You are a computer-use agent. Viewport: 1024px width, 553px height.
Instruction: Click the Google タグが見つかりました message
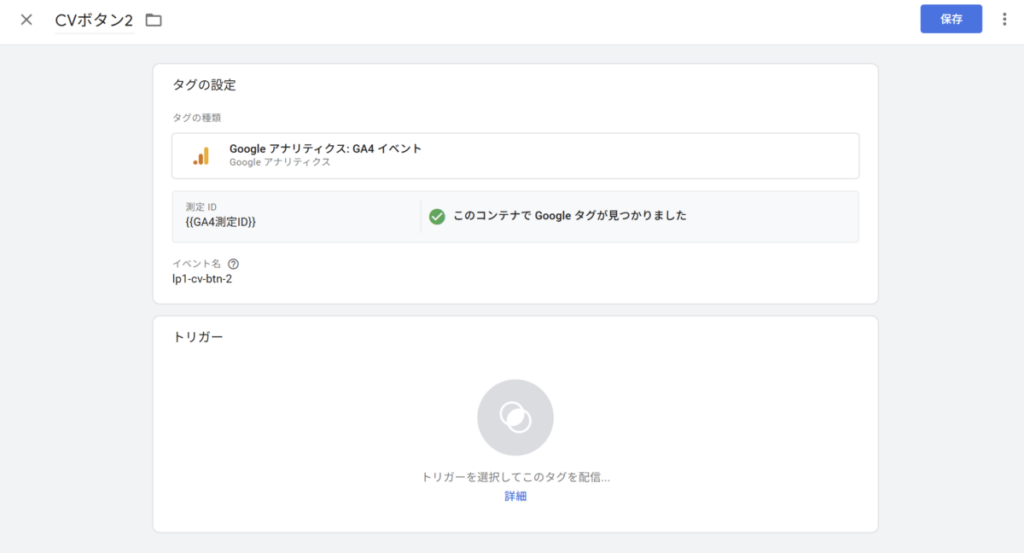[569, 216]
